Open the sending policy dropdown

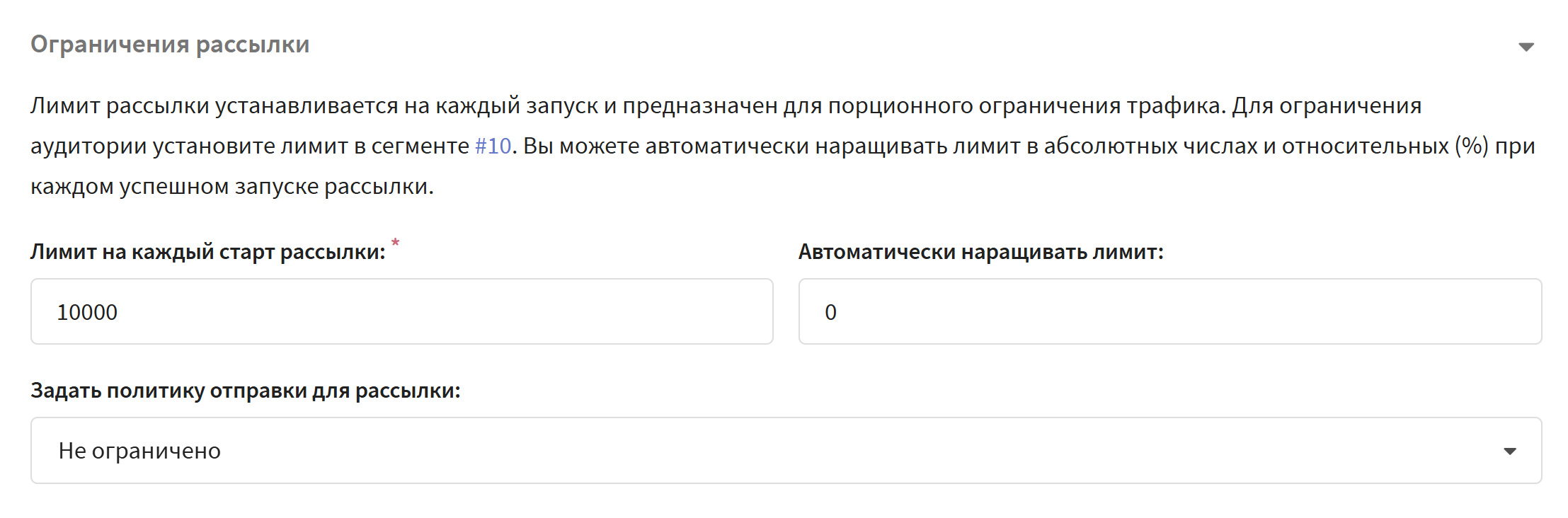click(x=786, y=451)
